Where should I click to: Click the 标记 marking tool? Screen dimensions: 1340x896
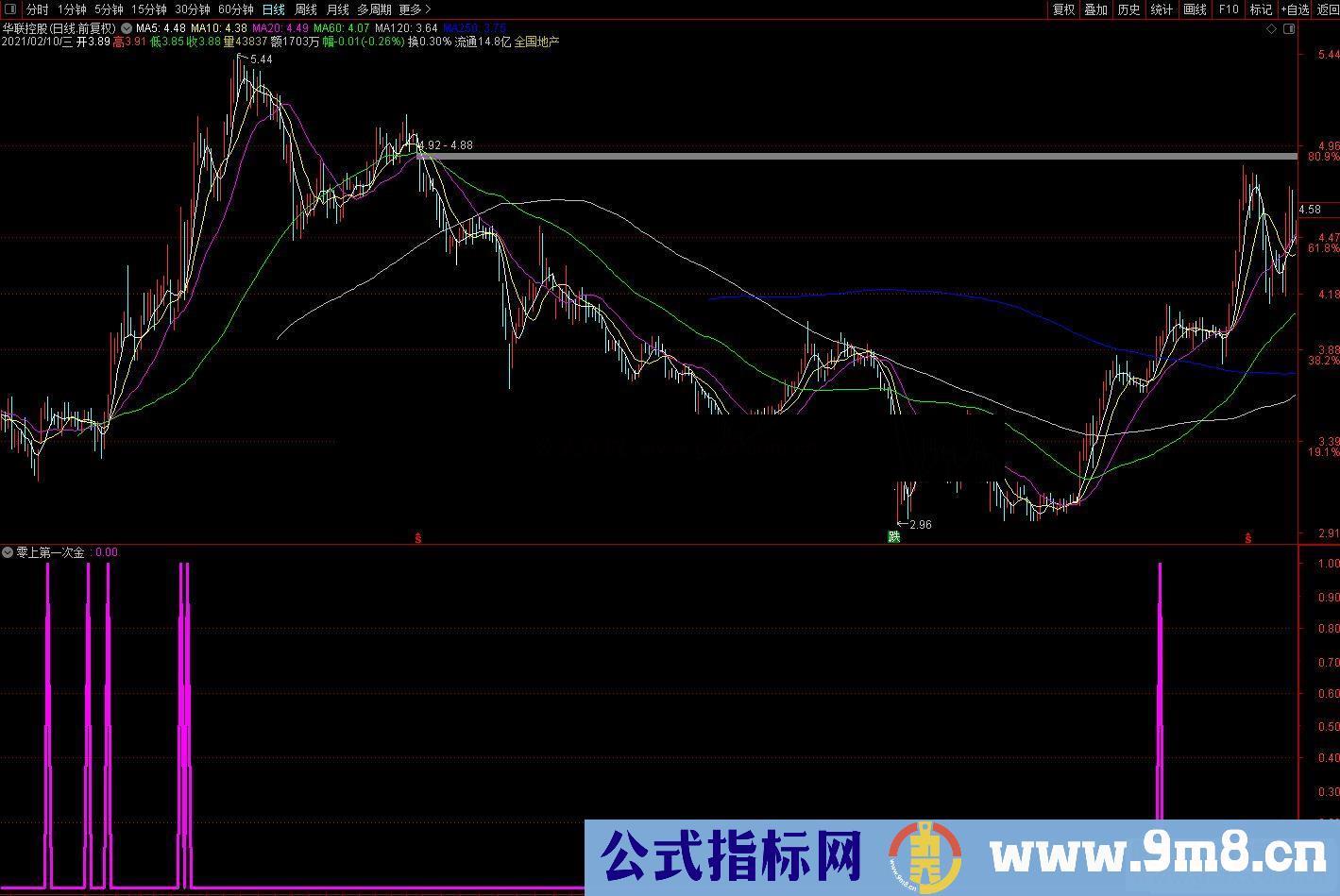pos(1262,8)
